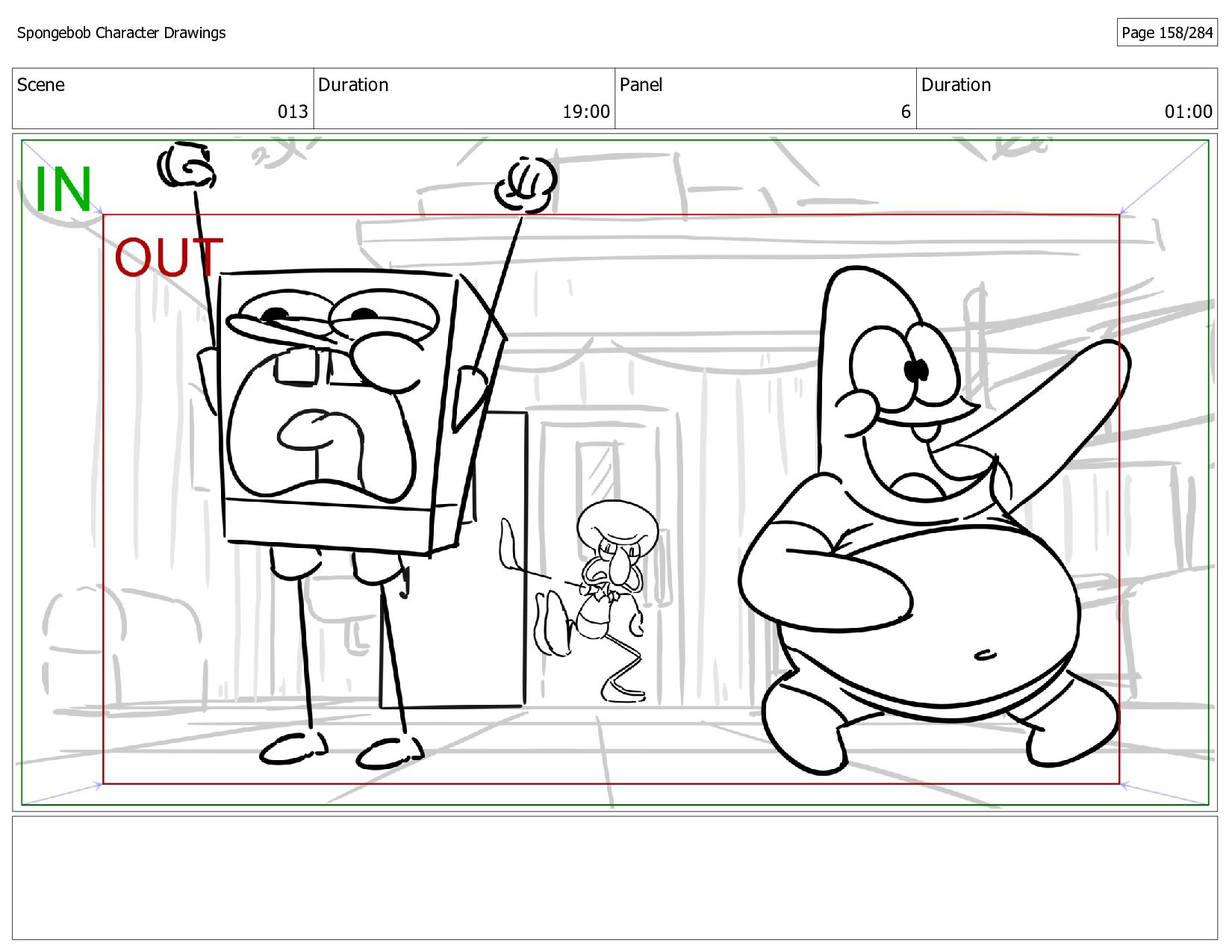
Task: Select the panel duration value 01:00
Action: pyautogui.click(x=1189, y=112)
